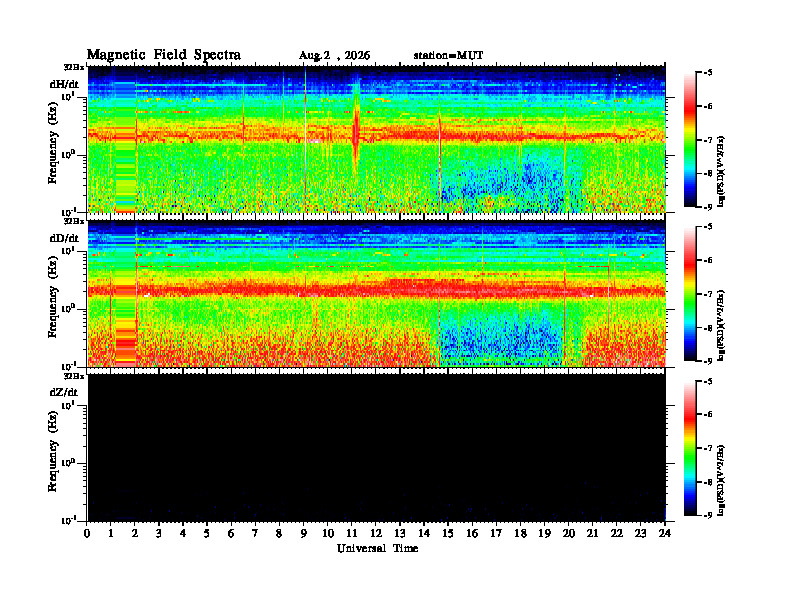Click hour tick label "7" on time axis

pos(255,534)
